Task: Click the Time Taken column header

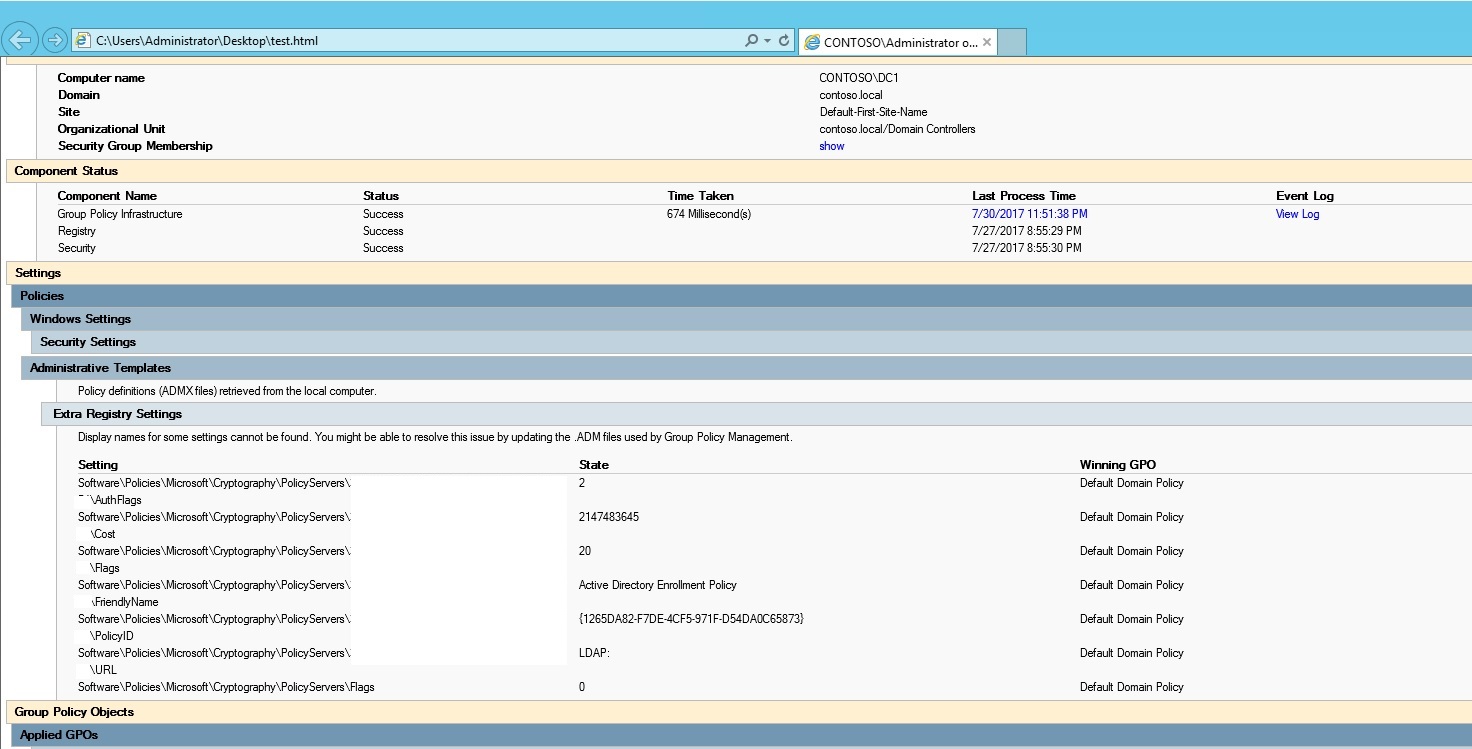Action: click(700, 196)
